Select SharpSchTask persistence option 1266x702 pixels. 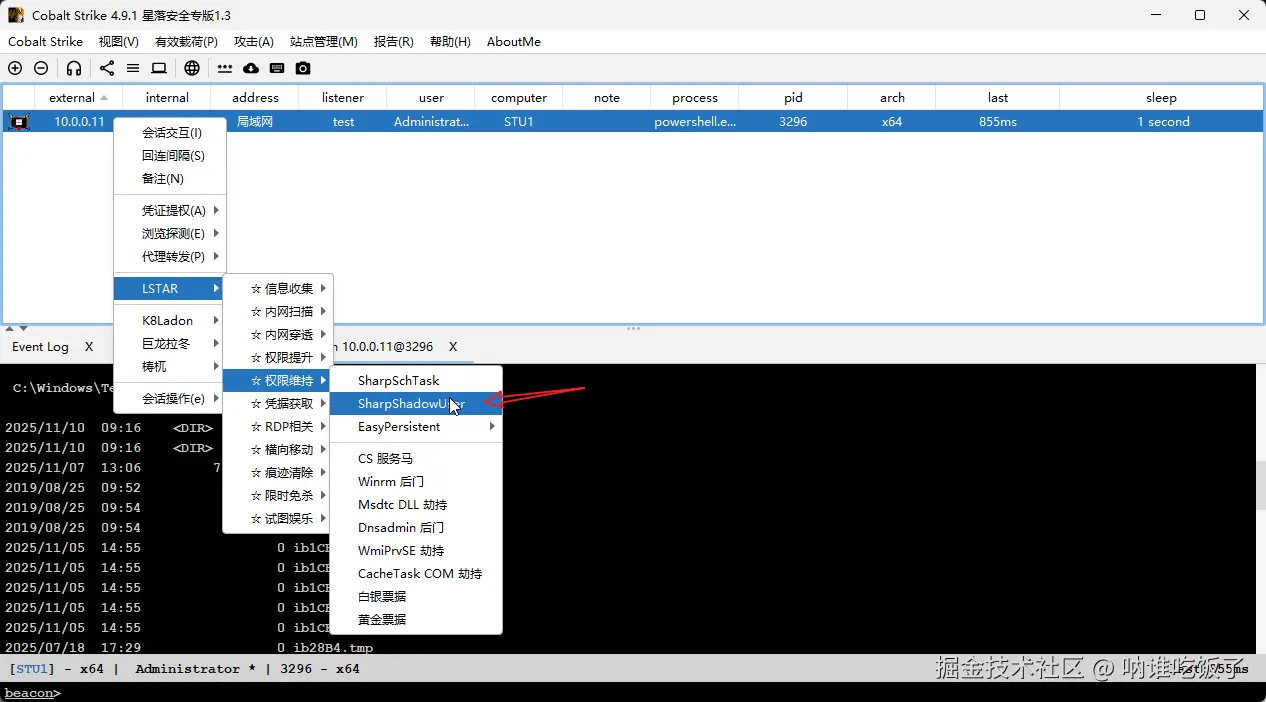(x=416, y=381)
